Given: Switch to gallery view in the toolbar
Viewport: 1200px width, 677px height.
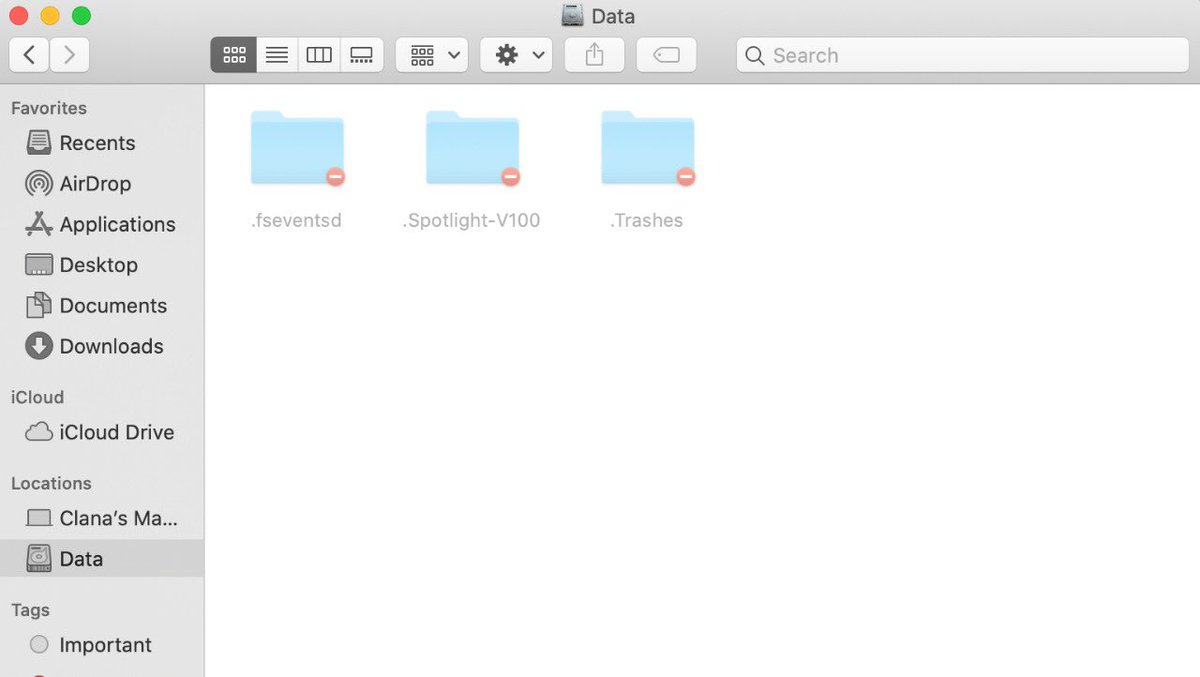Looking at the screenshot, I should tap(361, 54).
